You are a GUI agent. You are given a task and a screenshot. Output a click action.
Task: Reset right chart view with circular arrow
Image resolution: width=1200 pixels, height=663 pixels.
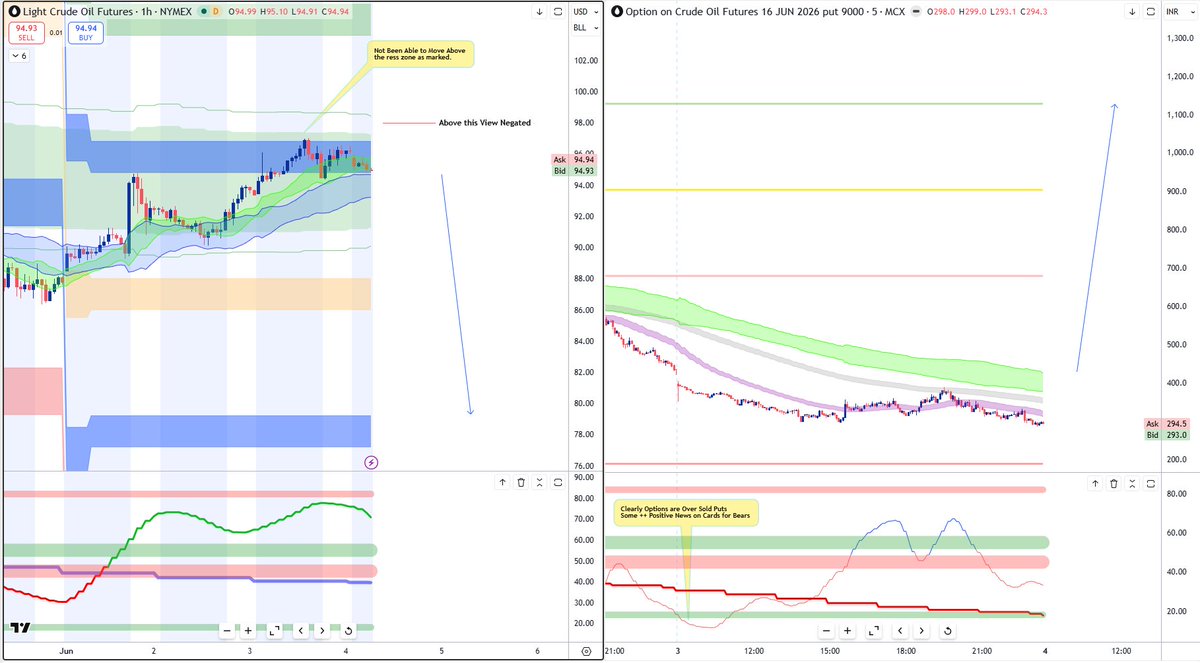(x=946, y=631)
